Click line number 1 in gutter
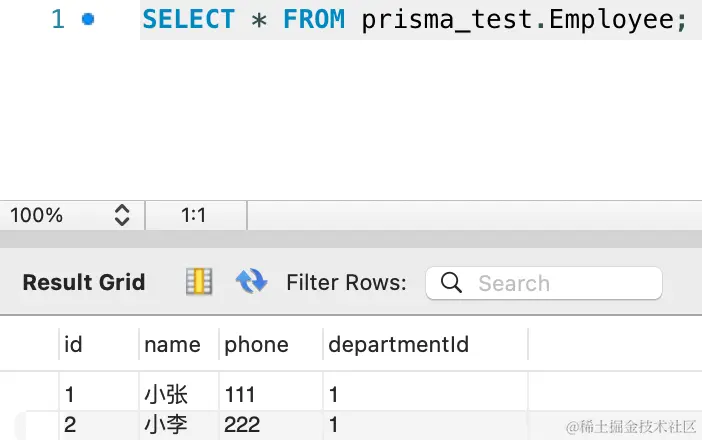The width and height of the screenshot is (702, 440). 58,19
